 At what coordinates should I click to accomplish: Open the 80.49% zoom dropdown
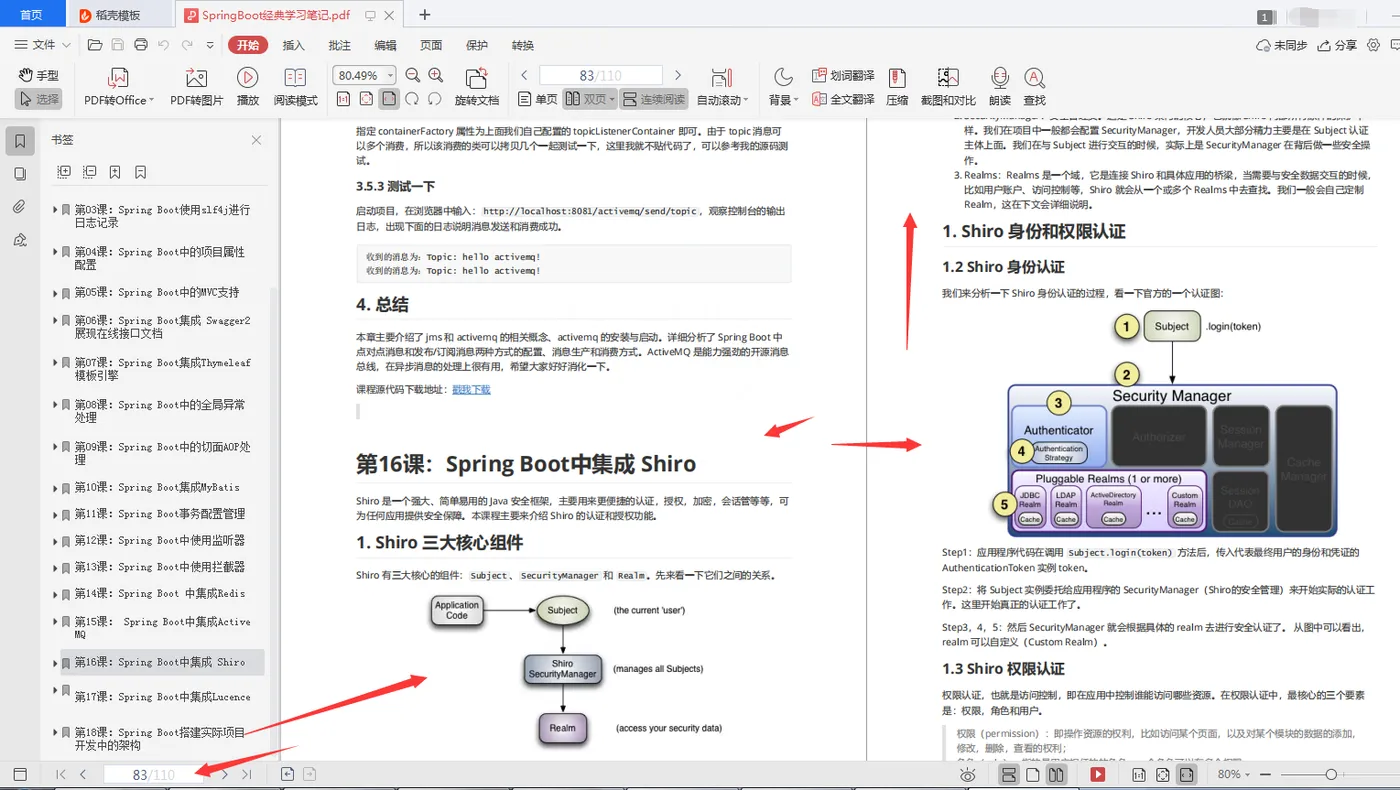[390, 75]
